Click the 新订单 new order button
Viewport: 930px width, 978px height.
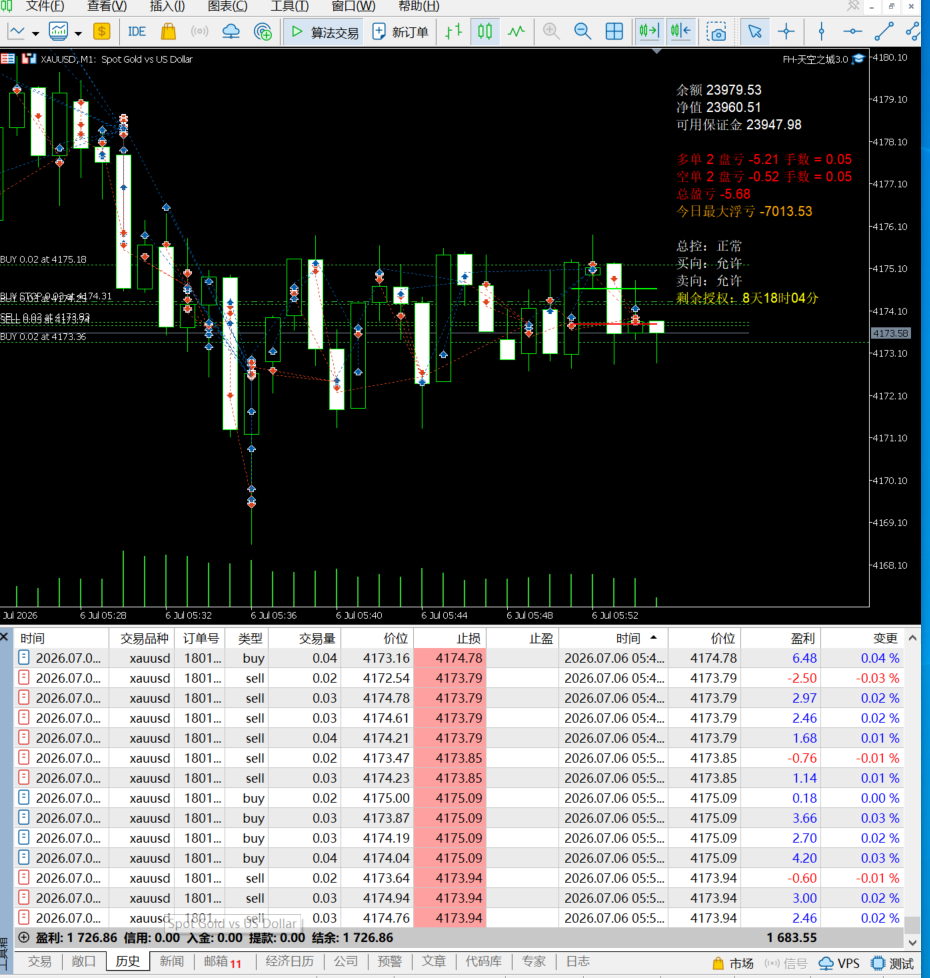tap(400, 32)
